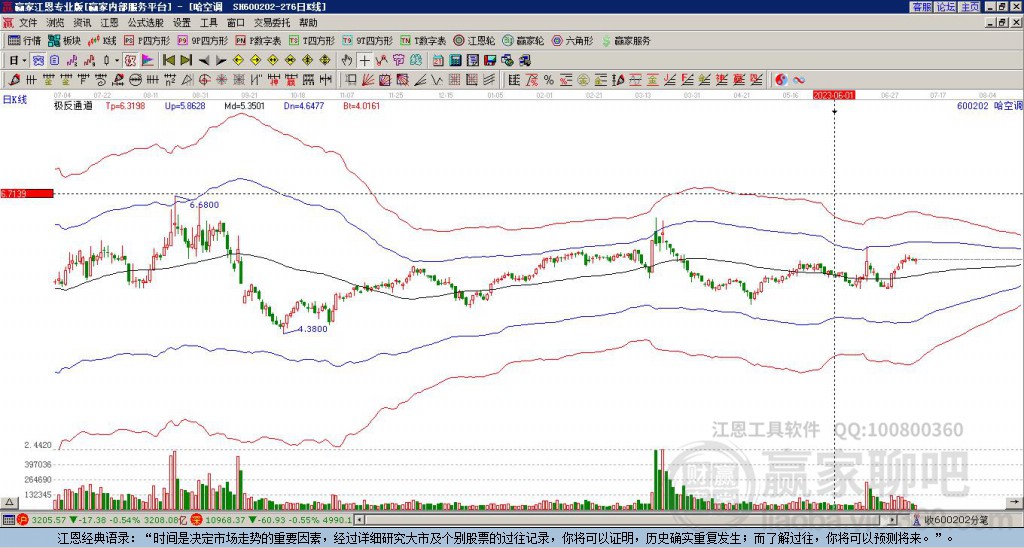This screenshot has width=1024, height=548.
Task: Open the 板块 sectors view
Action: pyautogui.click(x=64, y=40)
